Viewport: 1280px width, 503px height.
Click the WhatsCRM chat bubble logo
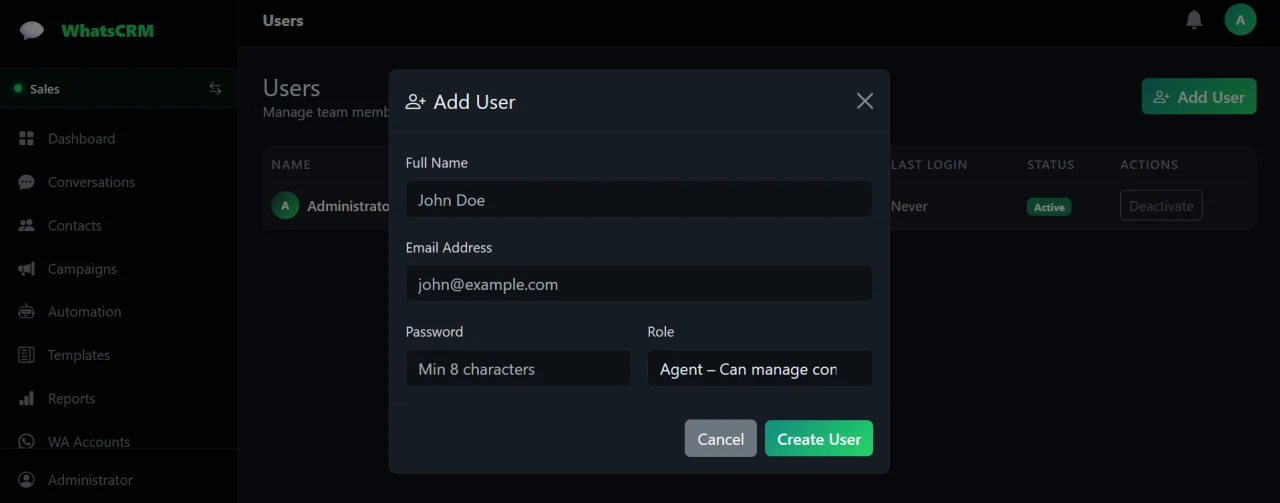click(x=32, y=30)
